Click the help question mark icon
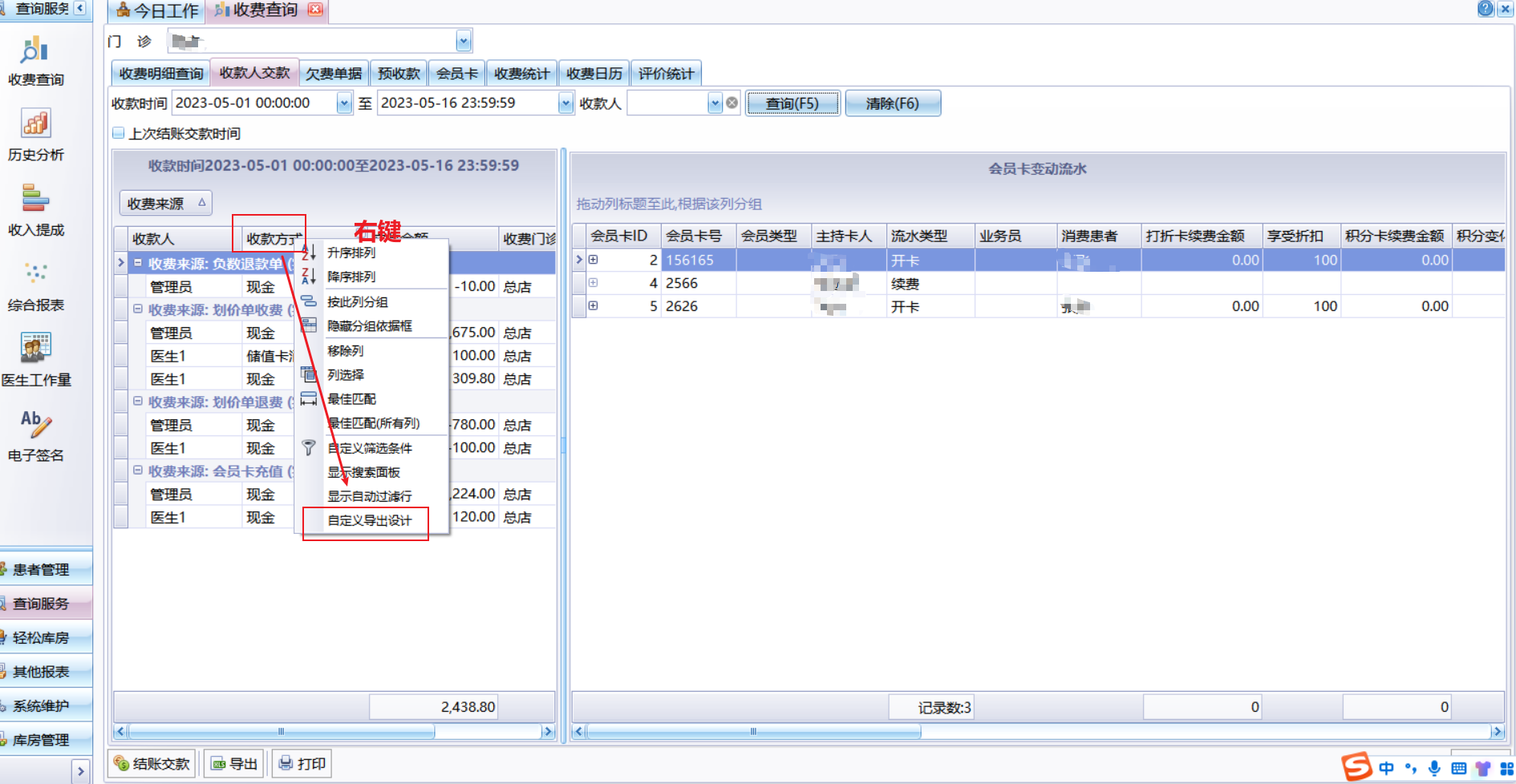This screenshot has height=784, width=1516. [1486, 9]
